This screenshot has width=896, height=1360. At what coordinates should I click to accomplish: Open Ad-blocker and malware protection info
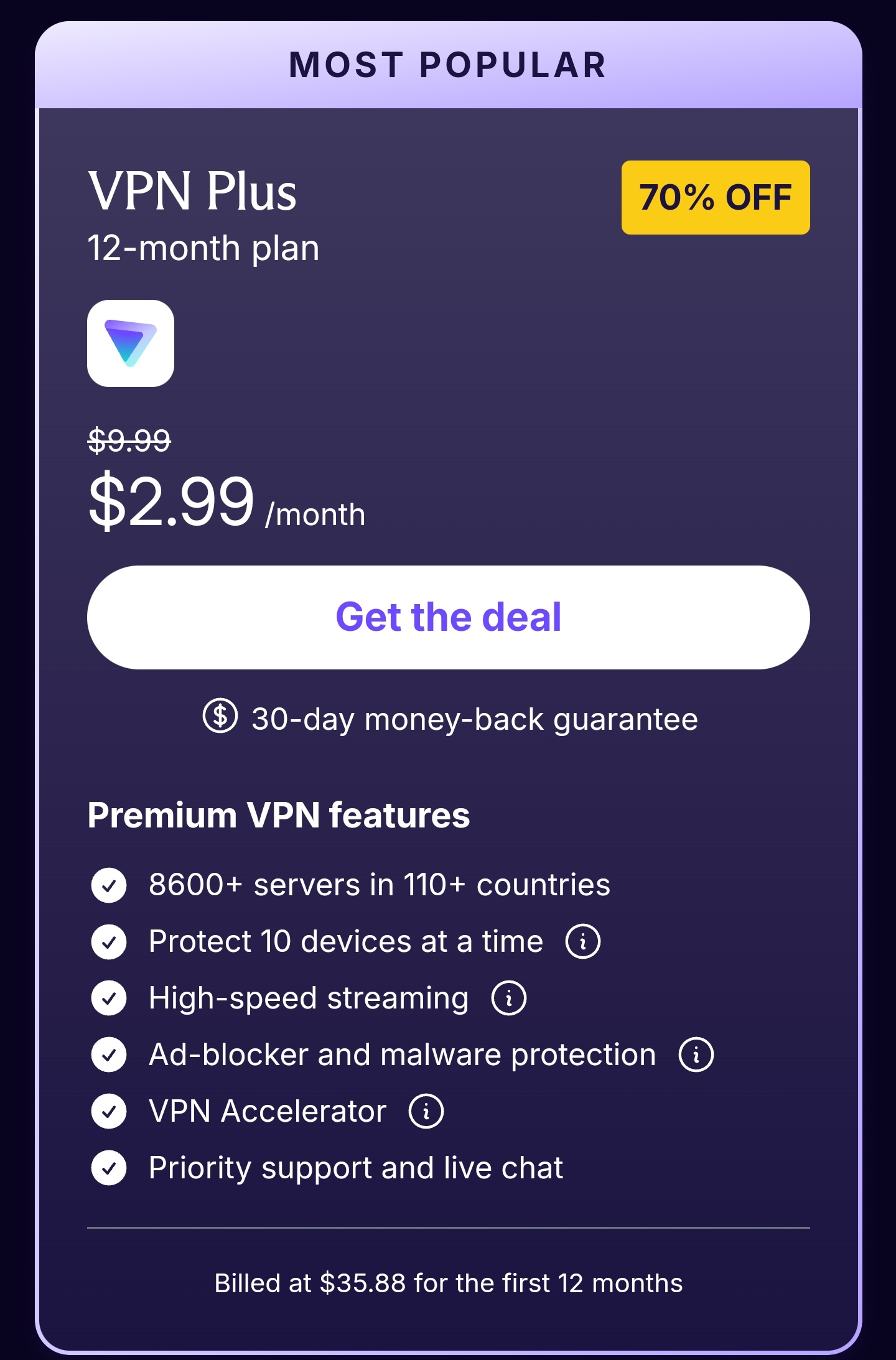click(x=696, y=1055)
